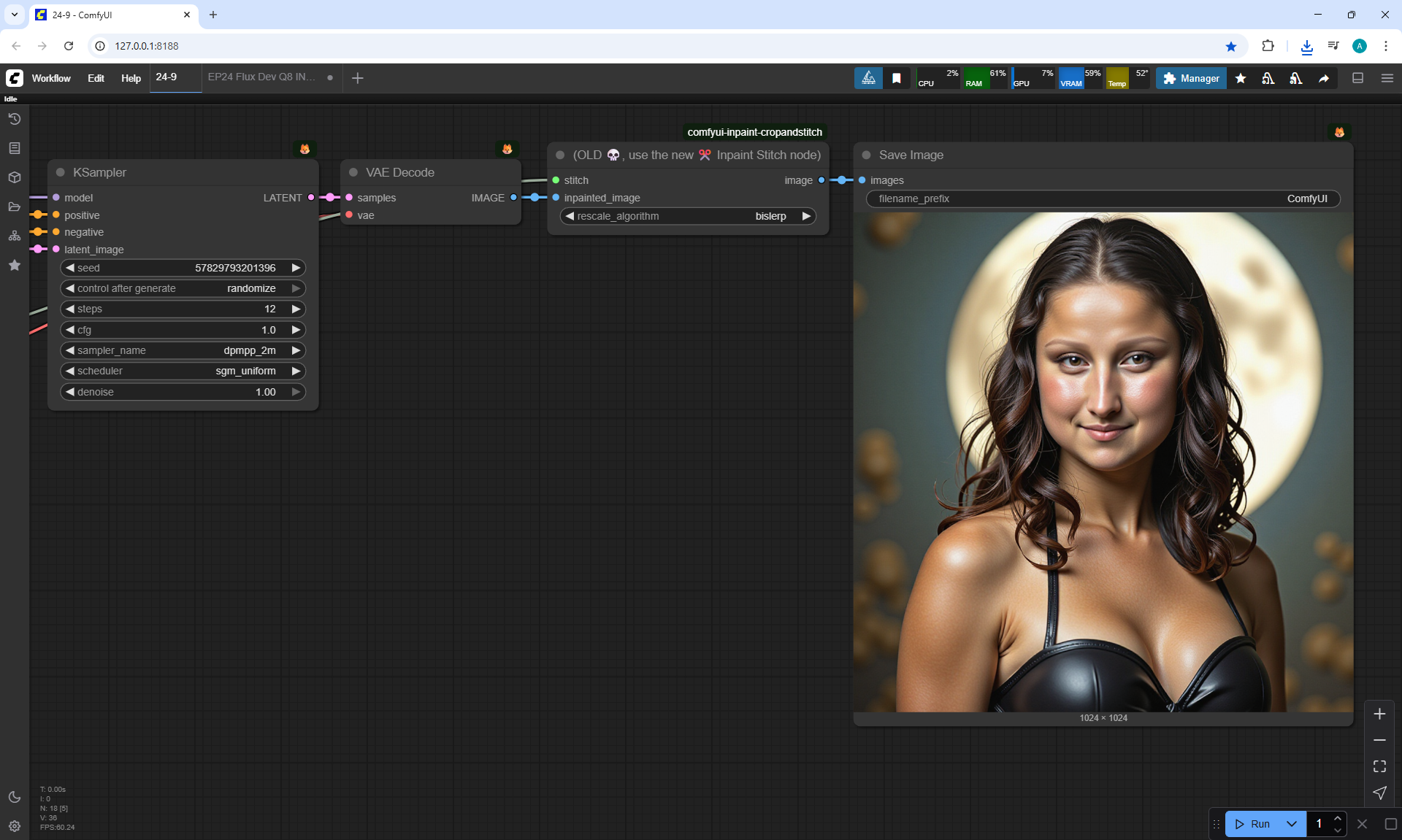Image resolution: width=1402 pixels, height=840 pixels.
Task: Click the filename_prefix input field
Action: click(x=1103, y=199)
